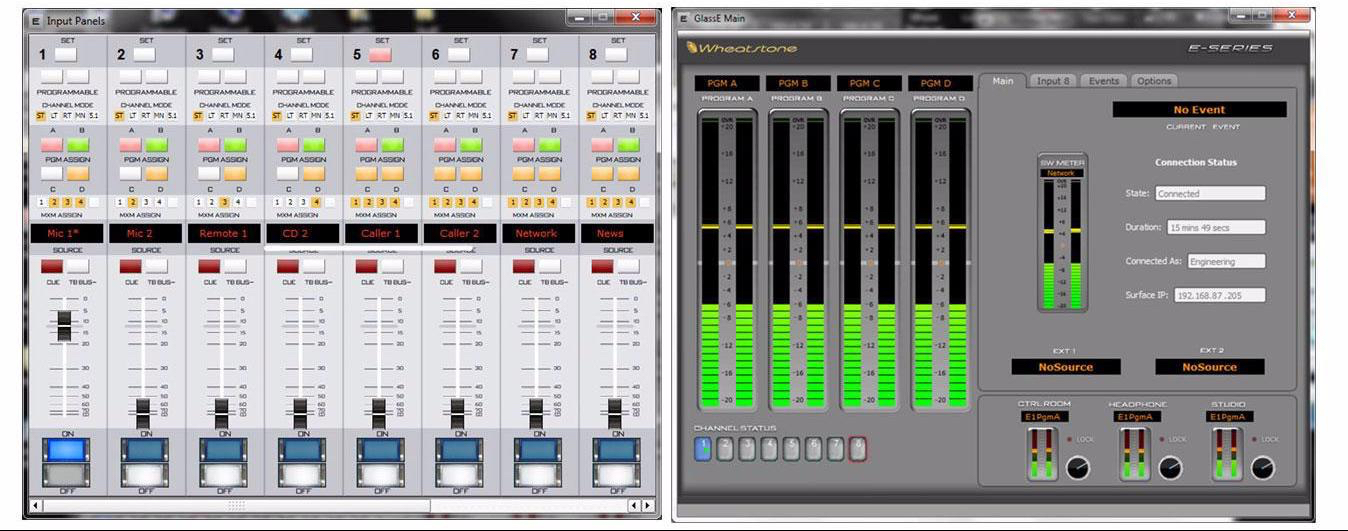Toggle PGM A assign on channel 1

pos(52,145)
